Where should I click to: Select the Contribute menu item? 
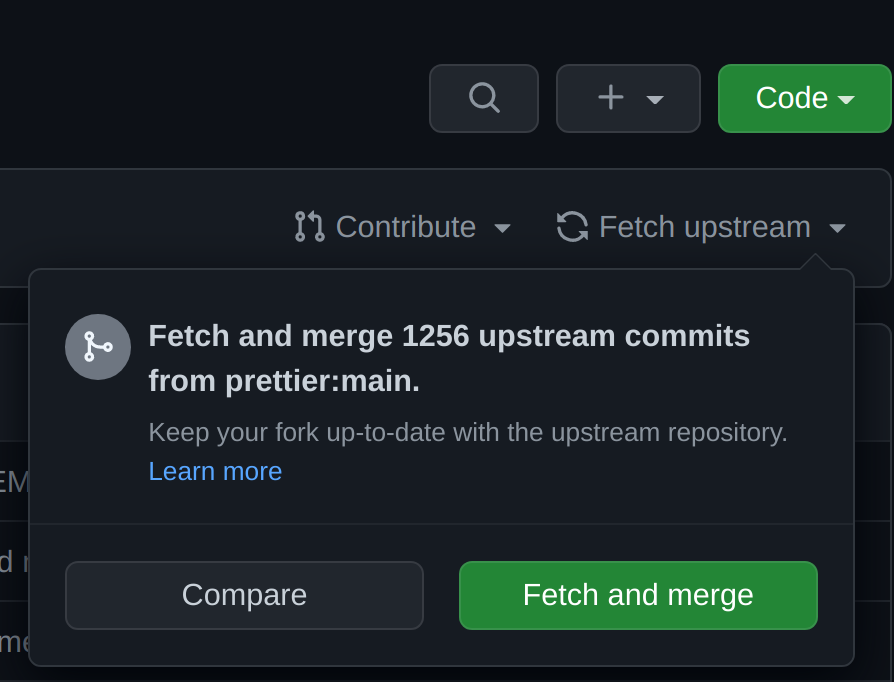coord(405,227)
